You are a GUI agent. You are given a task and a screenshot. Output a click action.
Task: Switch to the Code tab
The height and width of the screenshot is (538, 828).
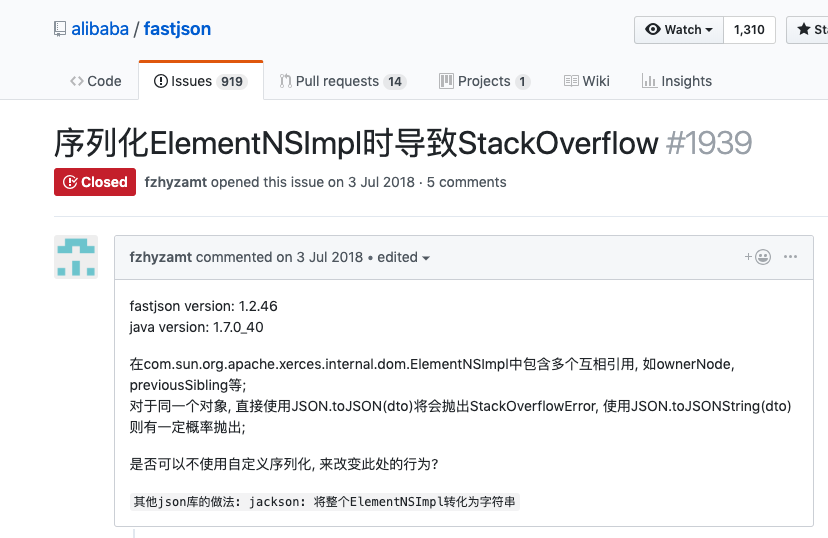[96, 81]
